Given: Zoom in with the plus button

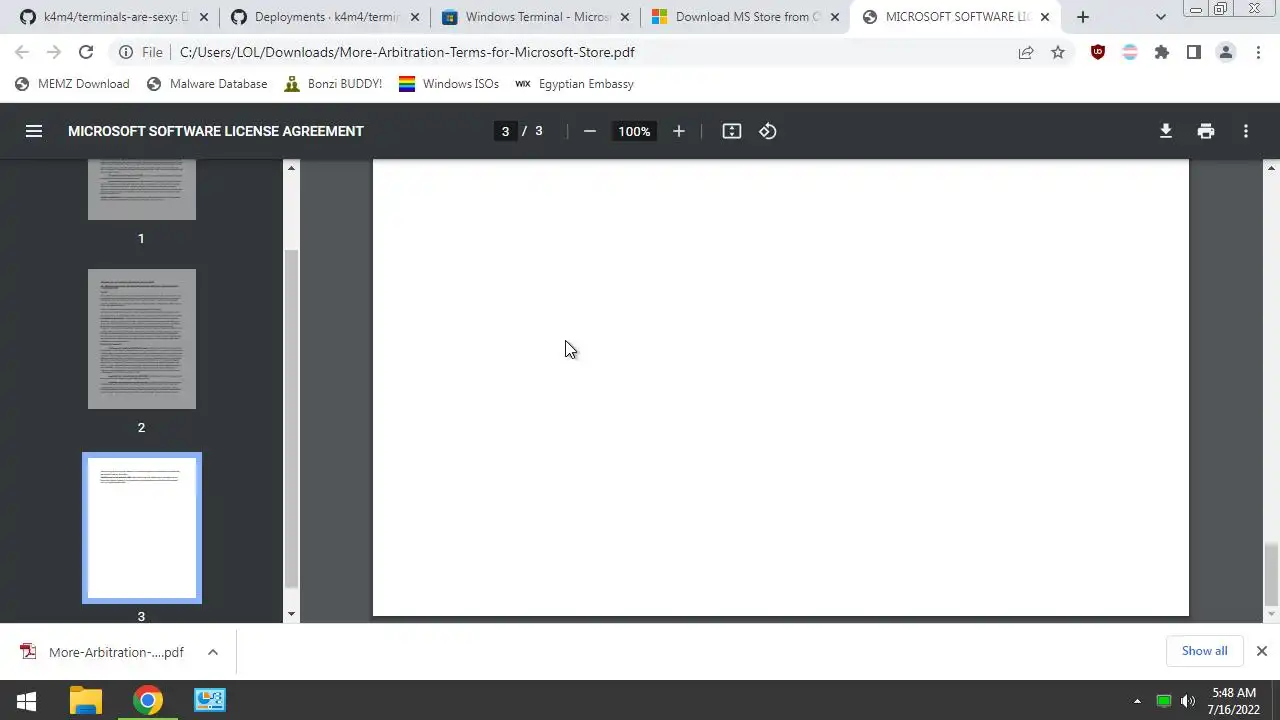Looking at the screenshot, I should (679, 131).
